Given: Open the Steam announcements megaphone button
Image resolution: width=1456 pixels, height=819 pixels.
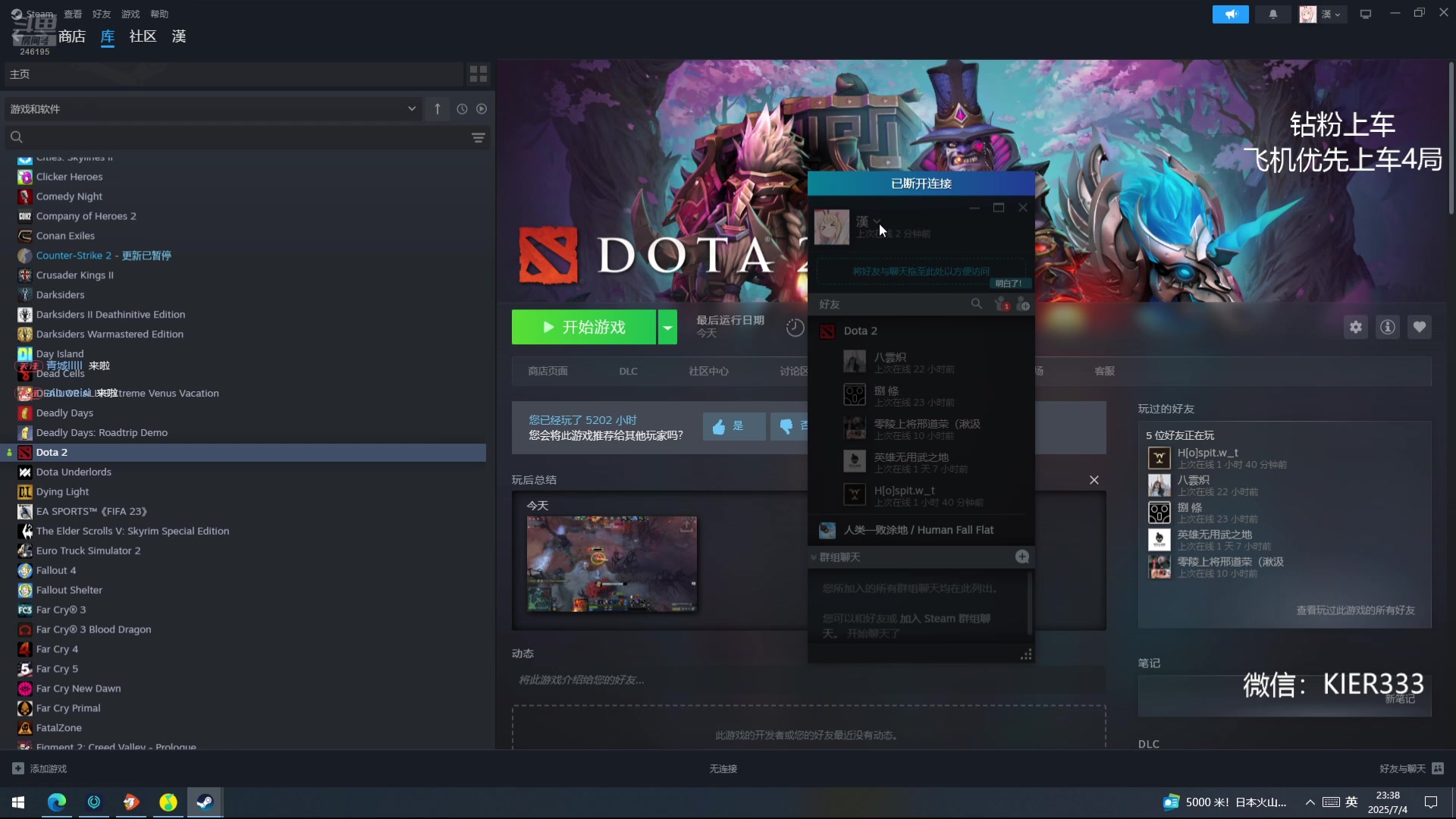Looking at the screenshot, I should coord(1230,14).
